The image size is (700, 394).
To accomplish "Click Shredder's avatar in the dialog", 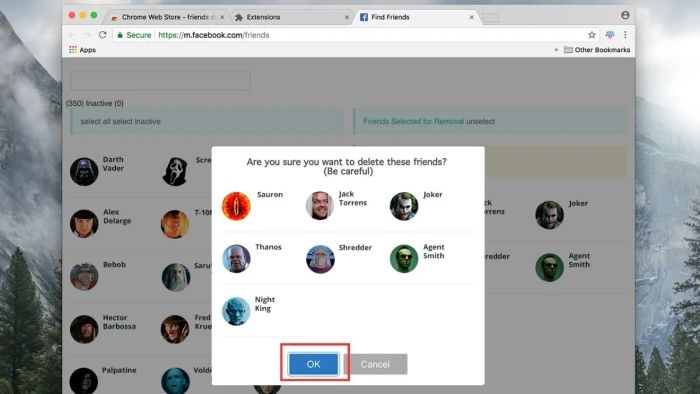I will [320, 259].
